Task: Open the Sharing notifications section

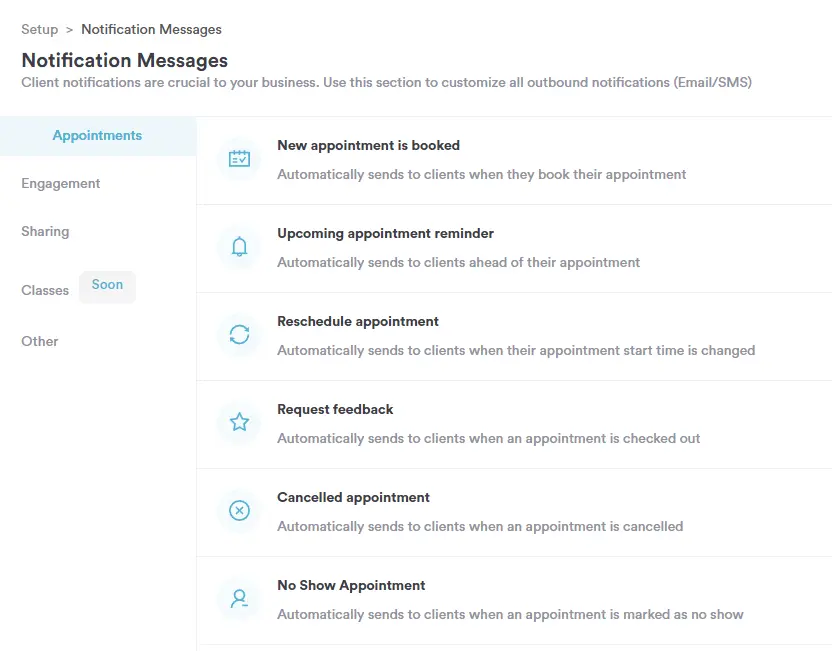Action: (x=45, y=231)
